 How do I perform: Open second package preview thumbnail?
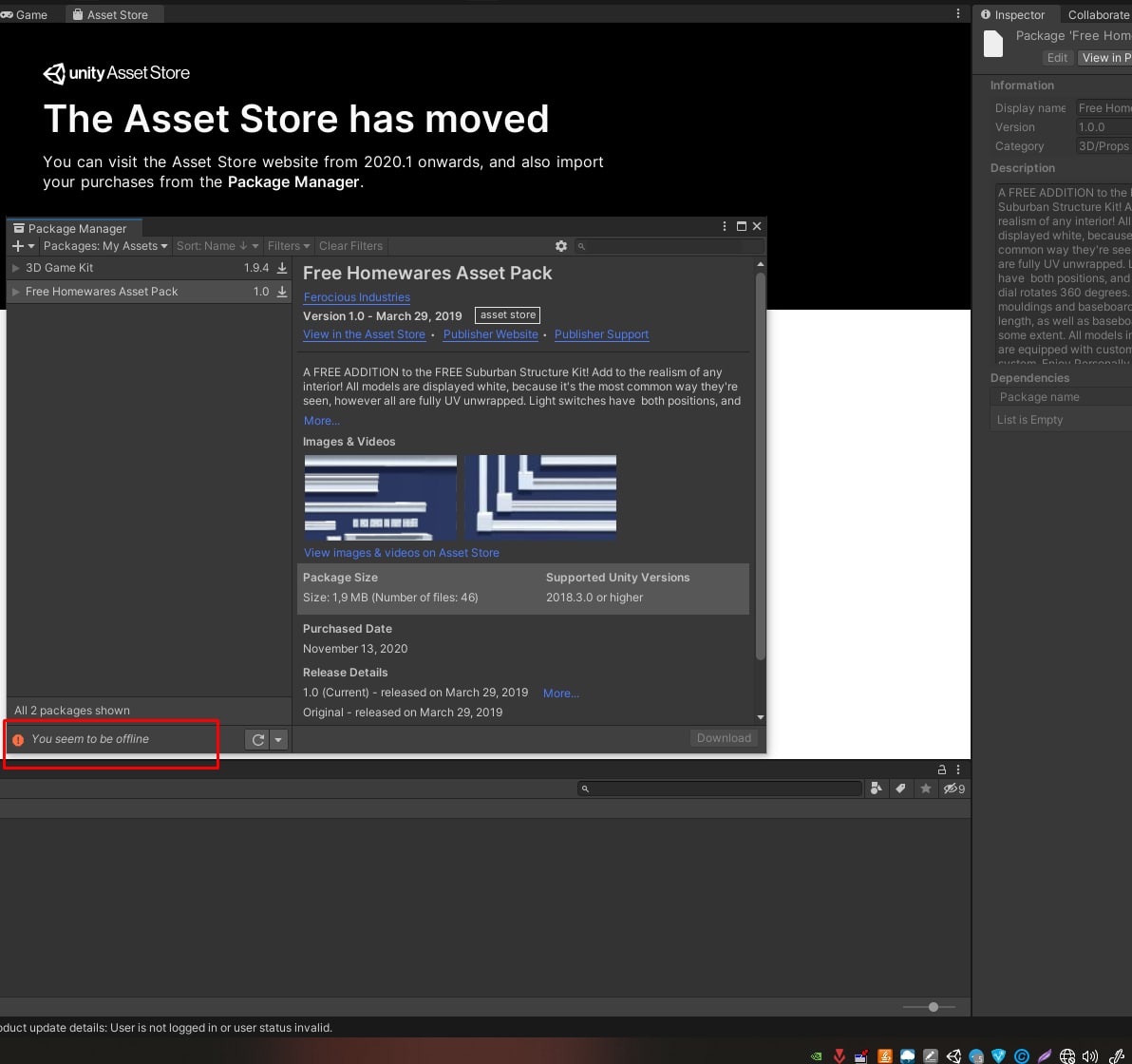[540, 498]
